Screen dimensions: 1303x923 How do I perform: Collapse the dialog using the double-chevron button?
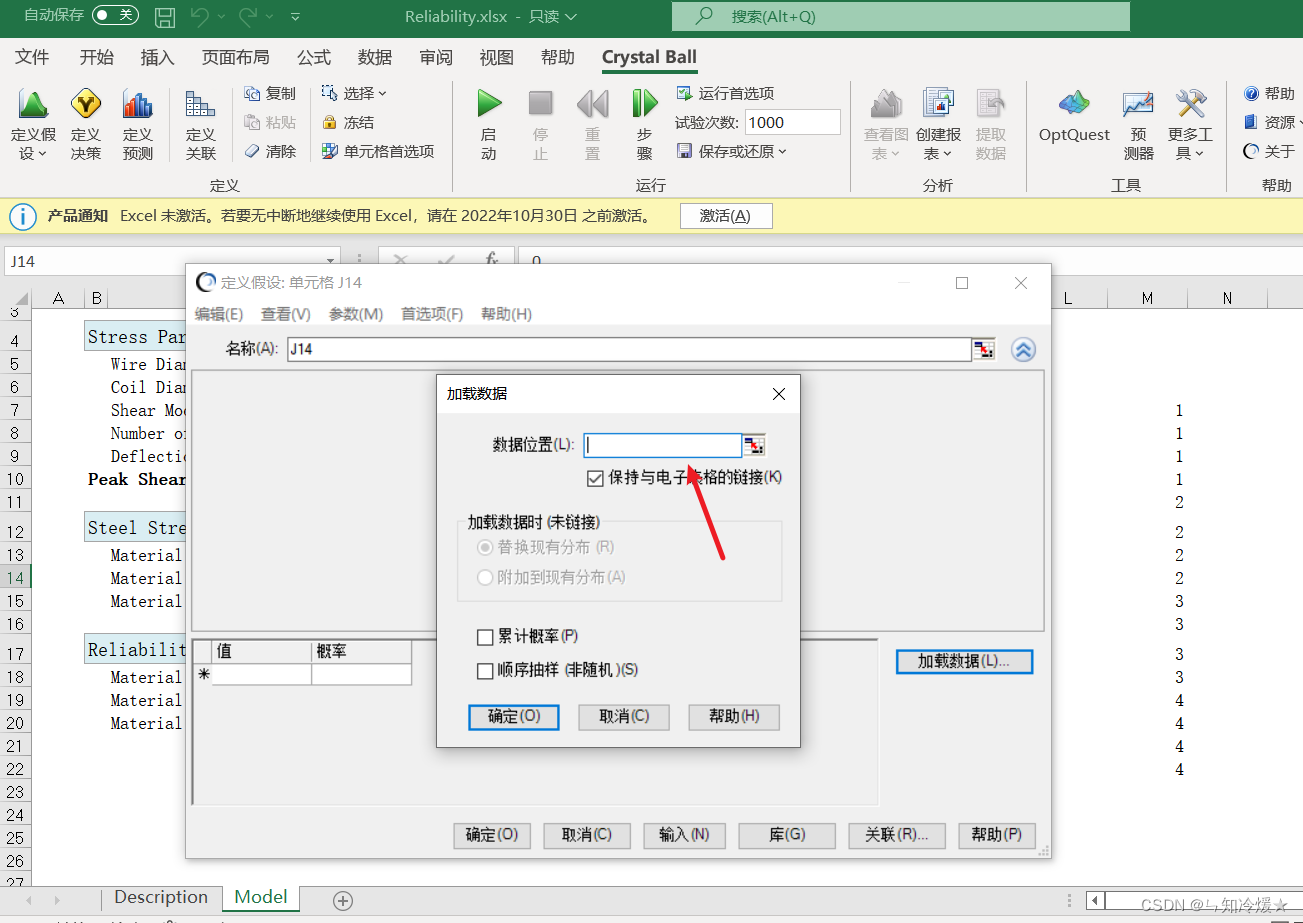coord(1022,349)
